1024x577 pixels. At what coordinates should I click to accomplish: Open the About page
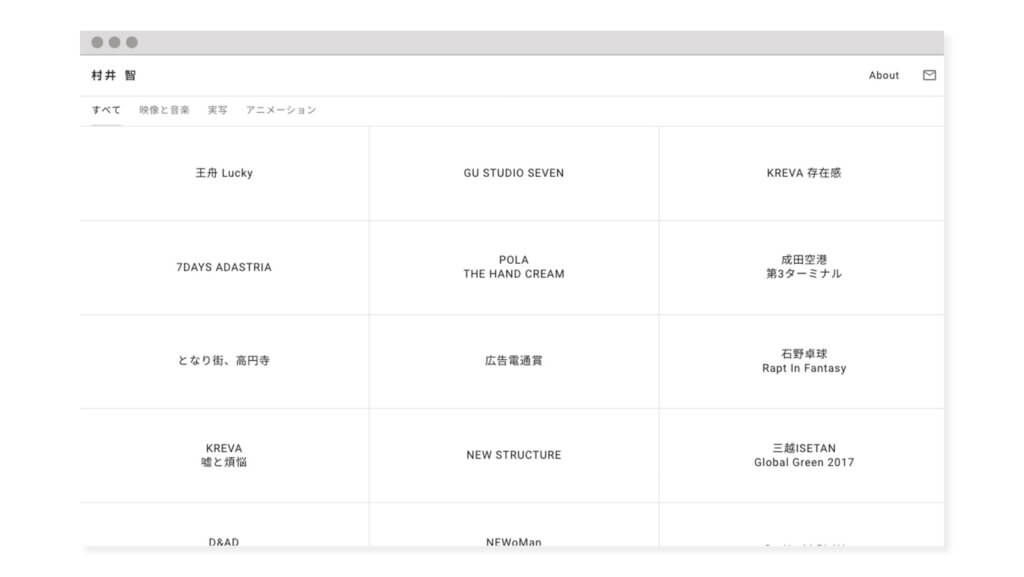[884, 75]
